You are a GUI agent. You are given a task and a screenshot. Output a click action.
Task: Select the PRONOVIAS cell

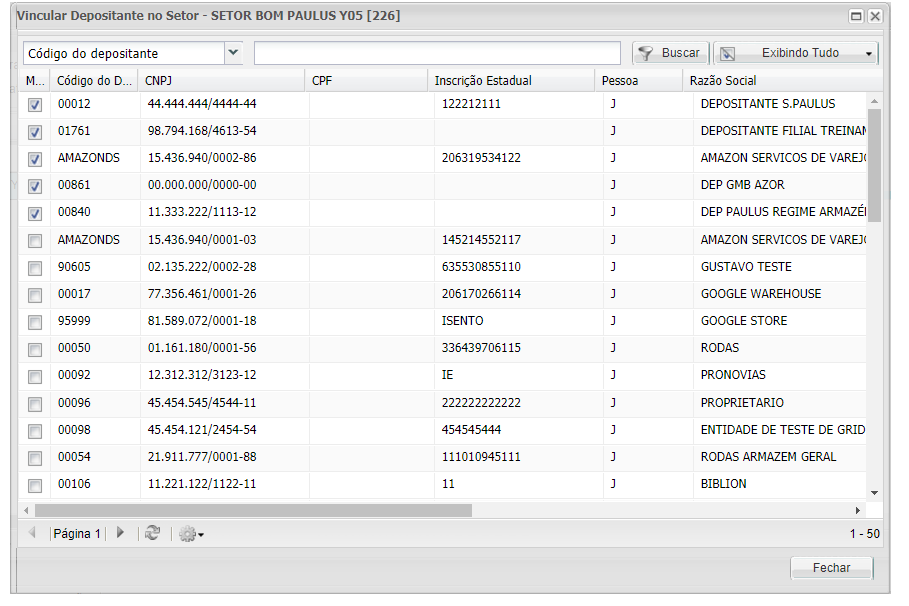pyautogui.click(x=780, y=375)
